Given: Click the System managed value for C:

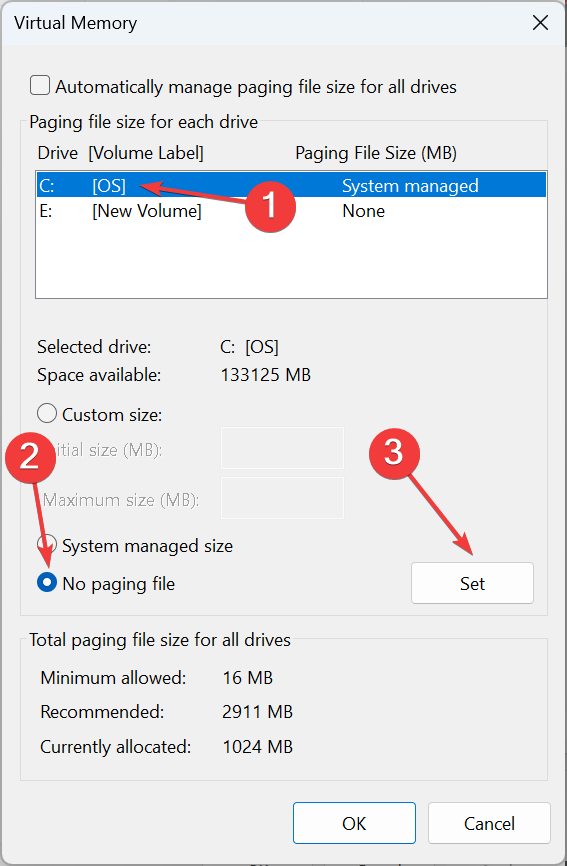Looking at the screenshot, I should coord(410,186).
